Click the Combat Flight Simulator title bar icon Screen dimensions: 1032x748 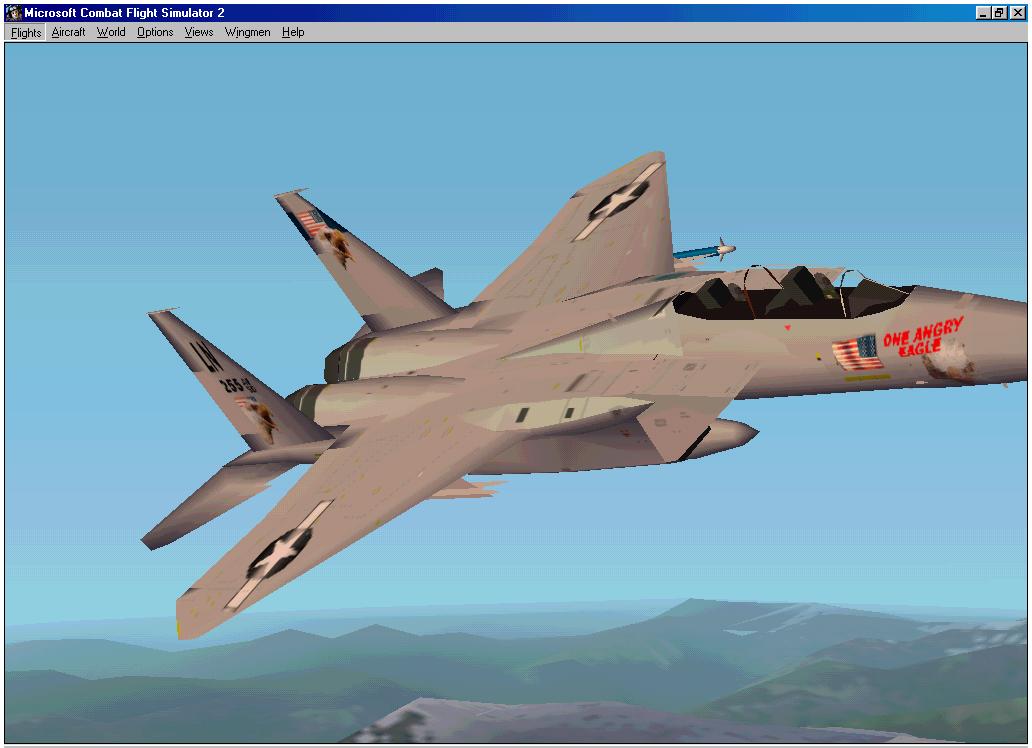point(14,13)
